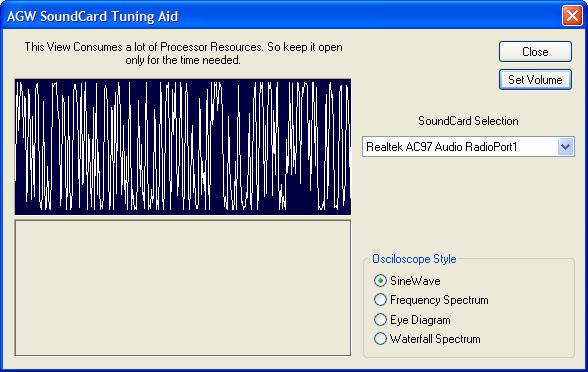Click the SineWave label text

point(415,280)
